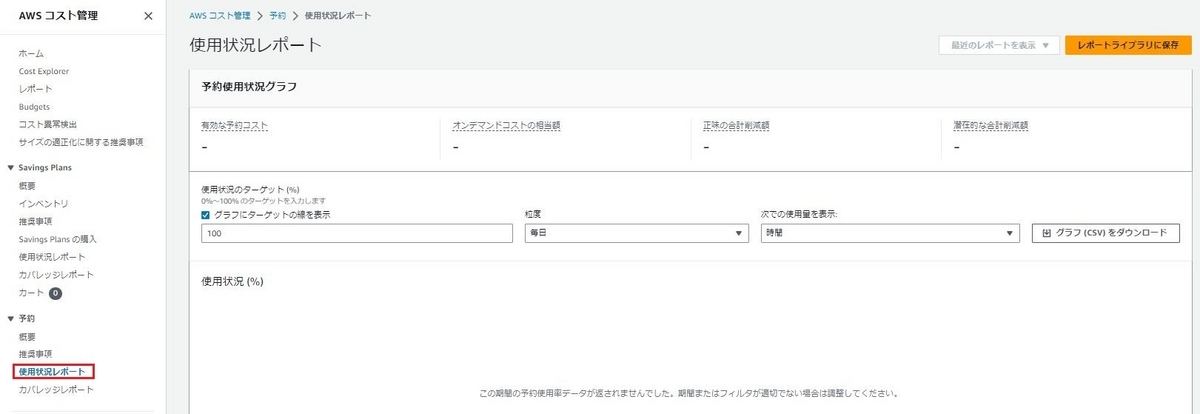Click 潜在的な合計削減額 label
This screenshot has height=414, width=1200.
click(x=991, y=126)
